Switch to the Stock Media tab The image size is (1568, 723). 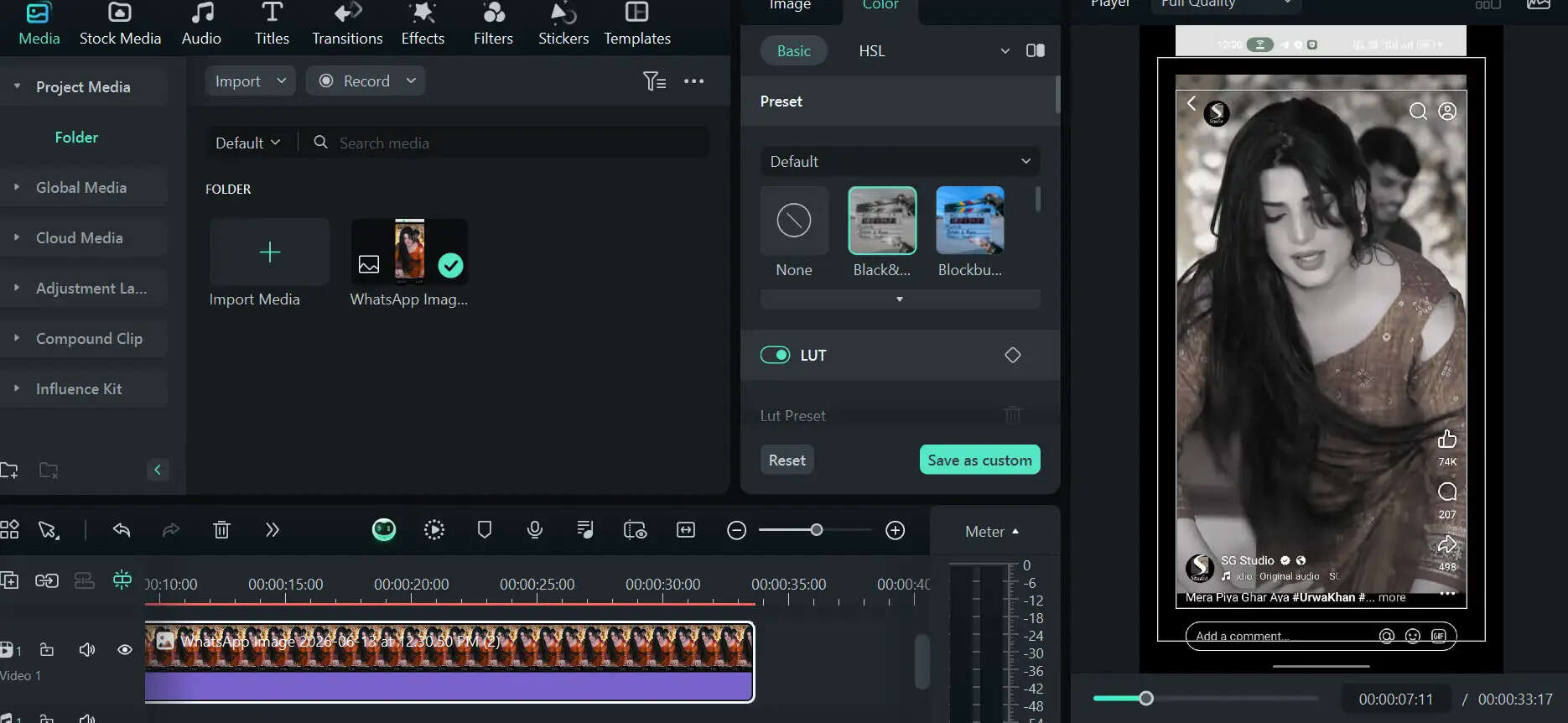120,24
